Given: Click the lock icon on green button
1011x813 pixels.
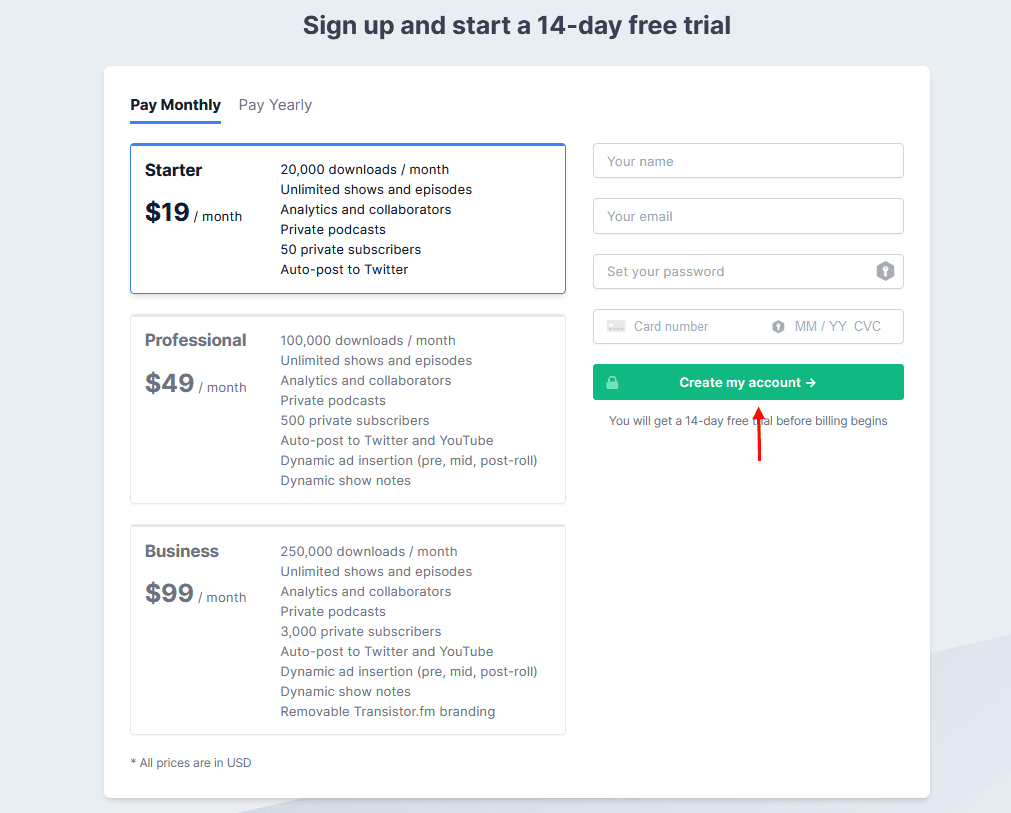Looking at the screenshot, I should point(612,382).
